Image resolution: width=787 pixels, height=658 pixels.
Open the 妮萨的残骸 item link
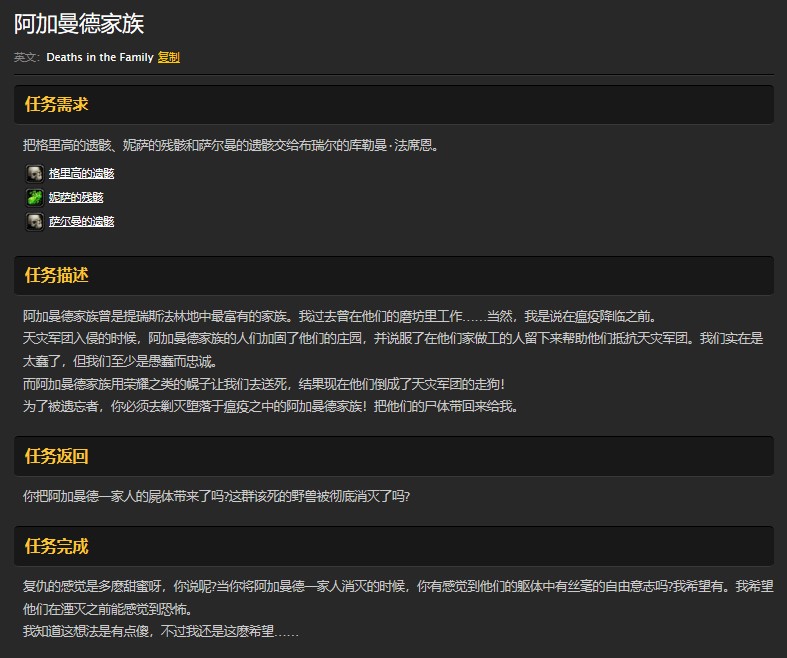(x=76, y=198)
